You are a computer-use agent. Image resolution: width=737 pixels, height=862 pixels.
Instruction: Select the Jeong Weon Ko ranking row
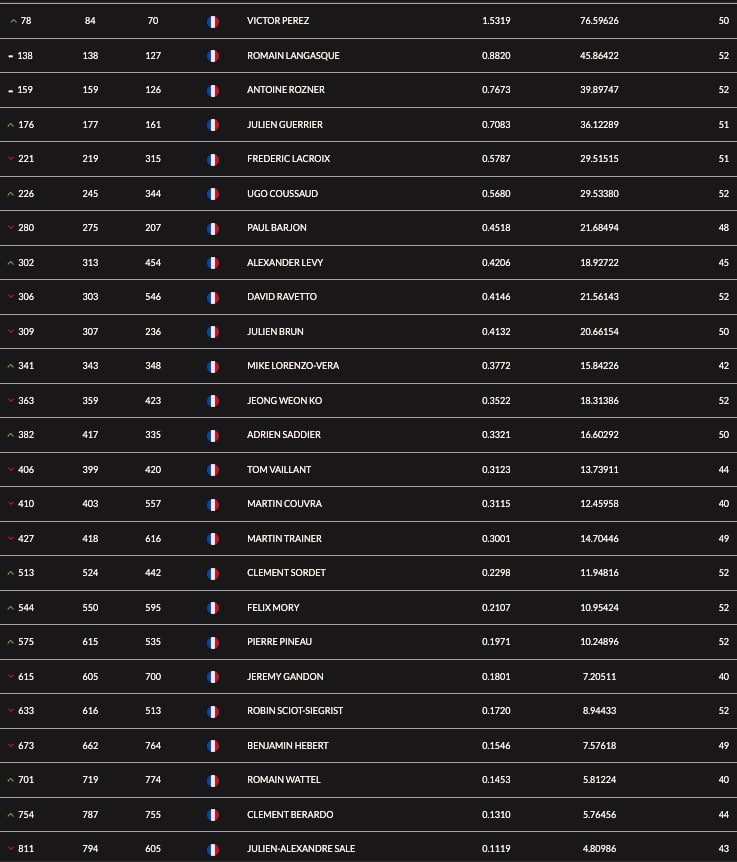pos(368,401)
